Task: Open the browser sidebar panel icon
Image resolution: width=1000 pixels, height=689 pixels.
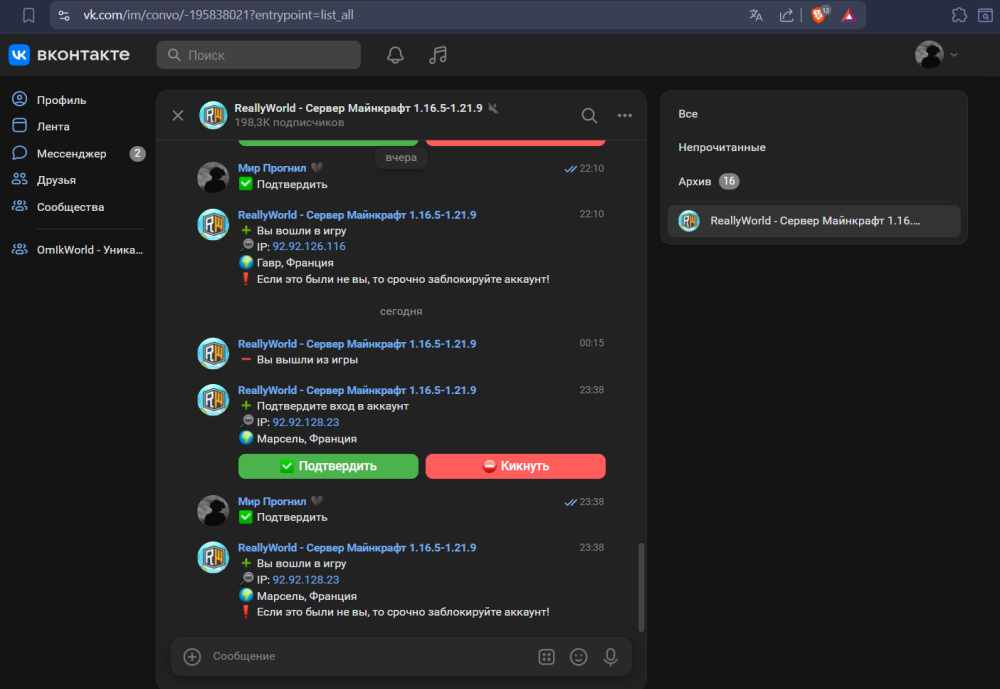Action: pyautogui.click(x=985, y=15)
